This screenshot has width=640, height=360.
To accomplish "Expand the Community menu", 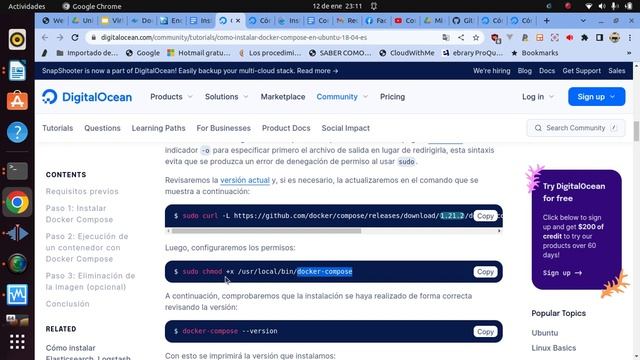I will click(342, 97).
